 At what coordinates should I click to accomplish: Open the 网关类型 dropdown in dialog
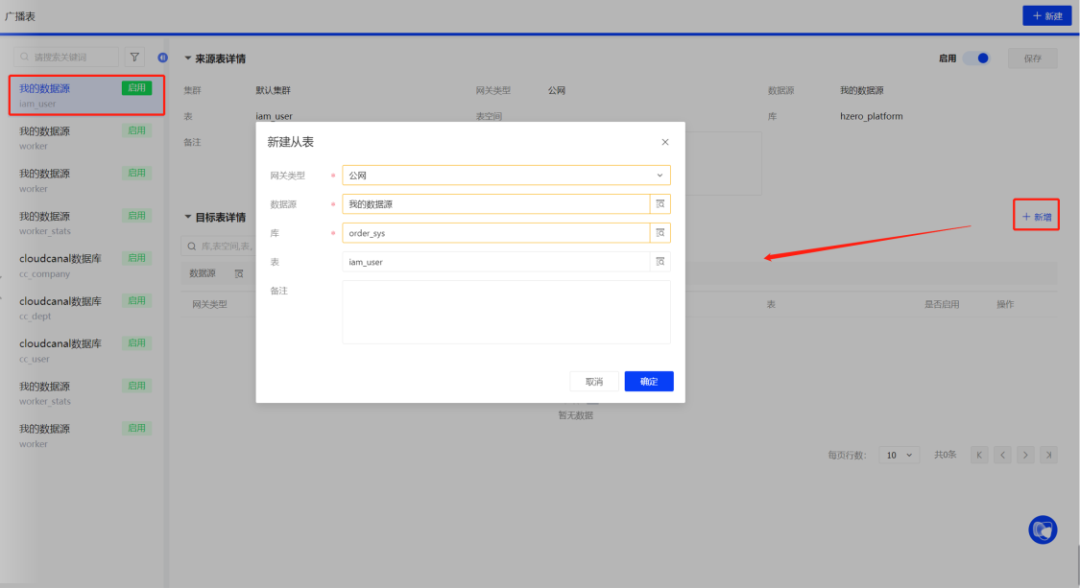506,176
